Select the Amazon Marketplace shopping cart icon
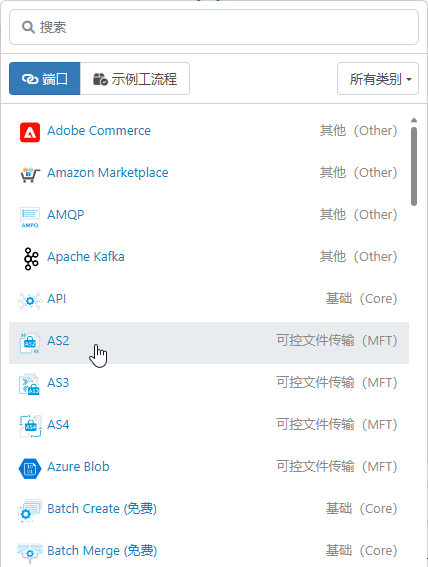Screen dimensions: 428x567 [30, 174]
